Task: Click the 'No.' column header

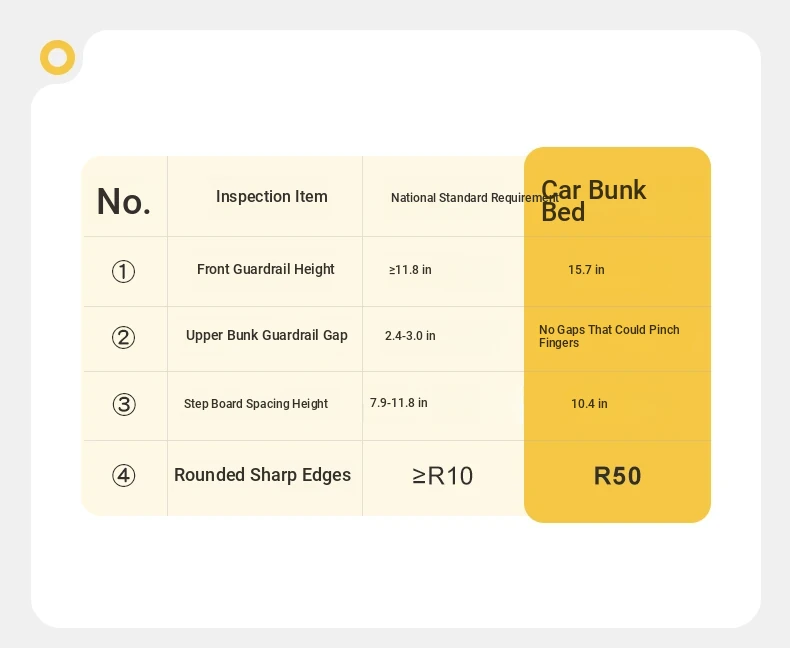Action: point(123,202)
